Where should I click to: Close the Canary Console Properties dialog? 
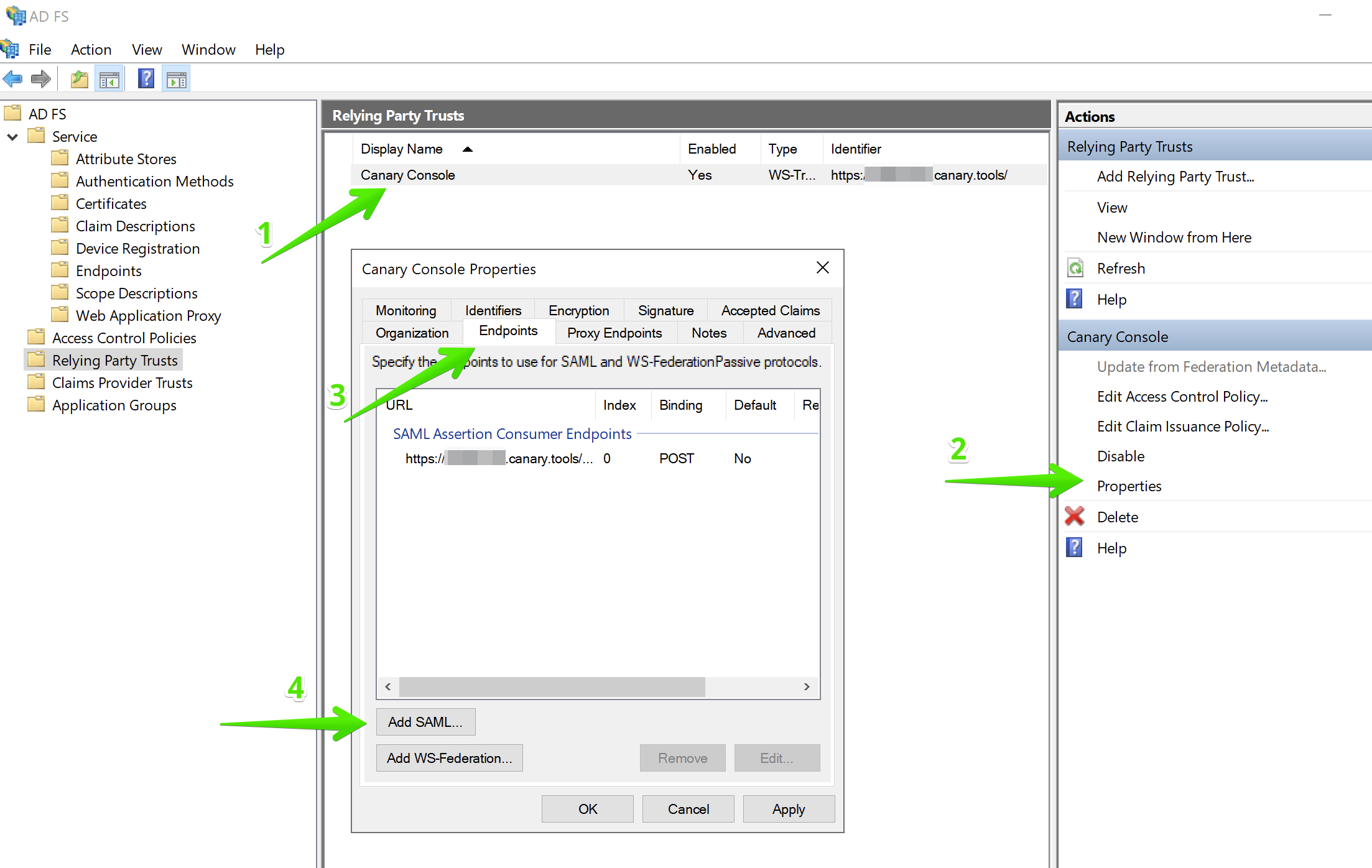(x=822, y=267)
